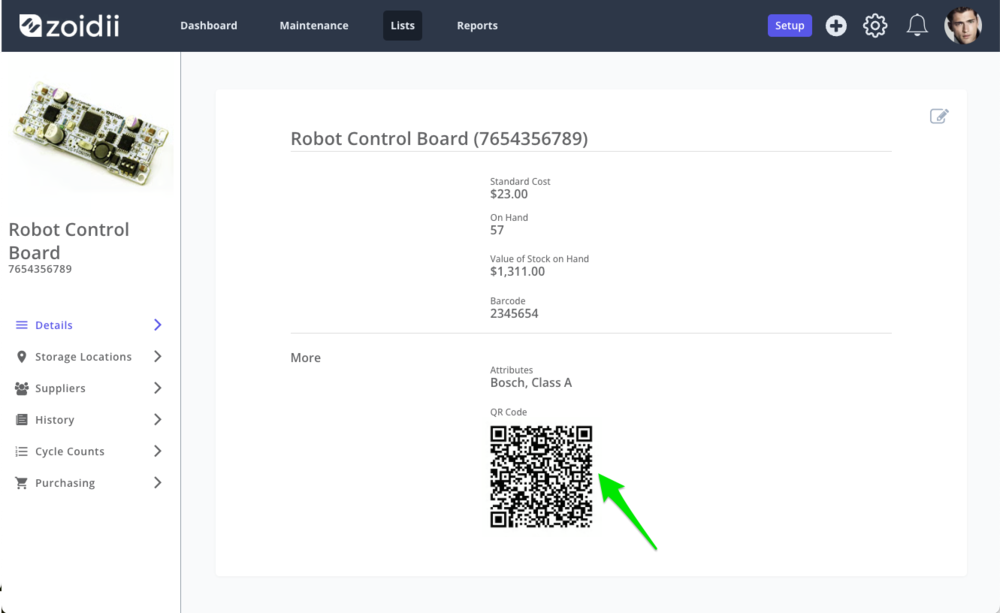
Task: Click the History book icon
Action: pos(22,420)
